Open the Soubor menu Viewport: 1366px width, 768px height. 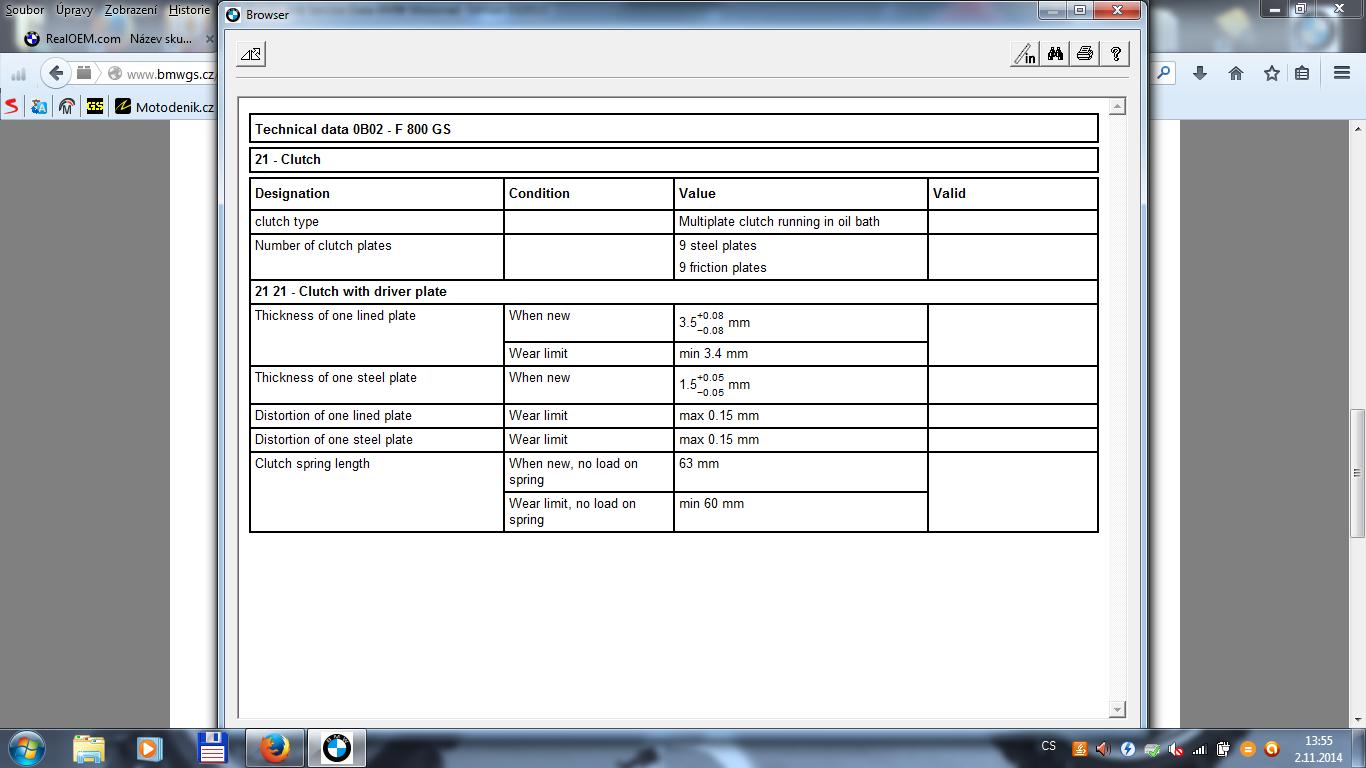(25, 10)
